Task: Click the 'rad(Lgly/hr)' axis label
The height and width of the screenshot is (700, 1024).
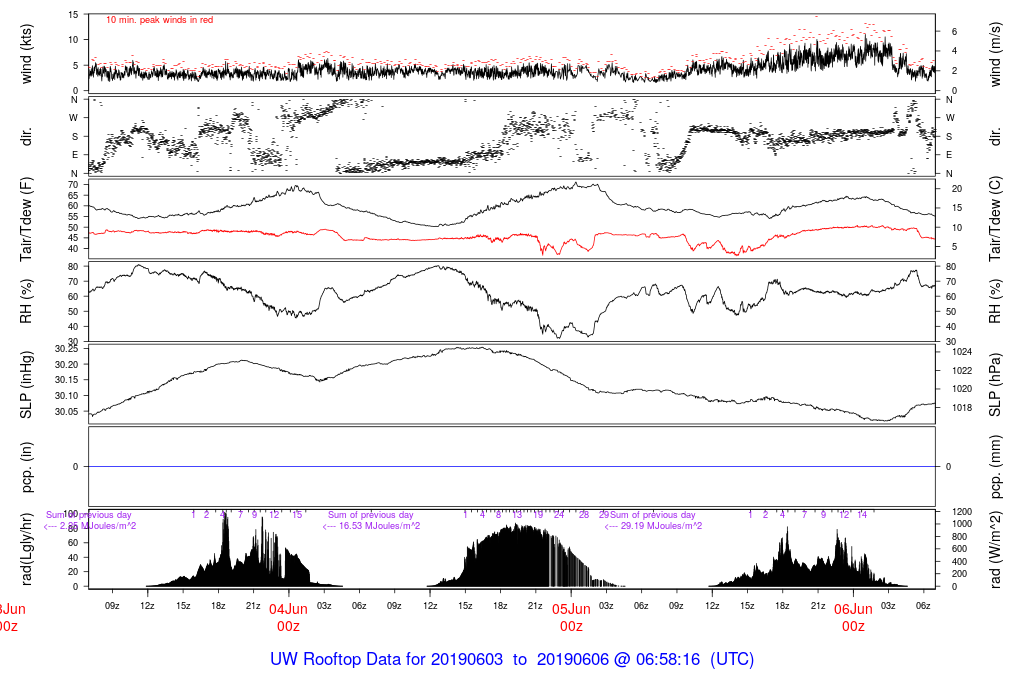Action: tap(25, 549)
